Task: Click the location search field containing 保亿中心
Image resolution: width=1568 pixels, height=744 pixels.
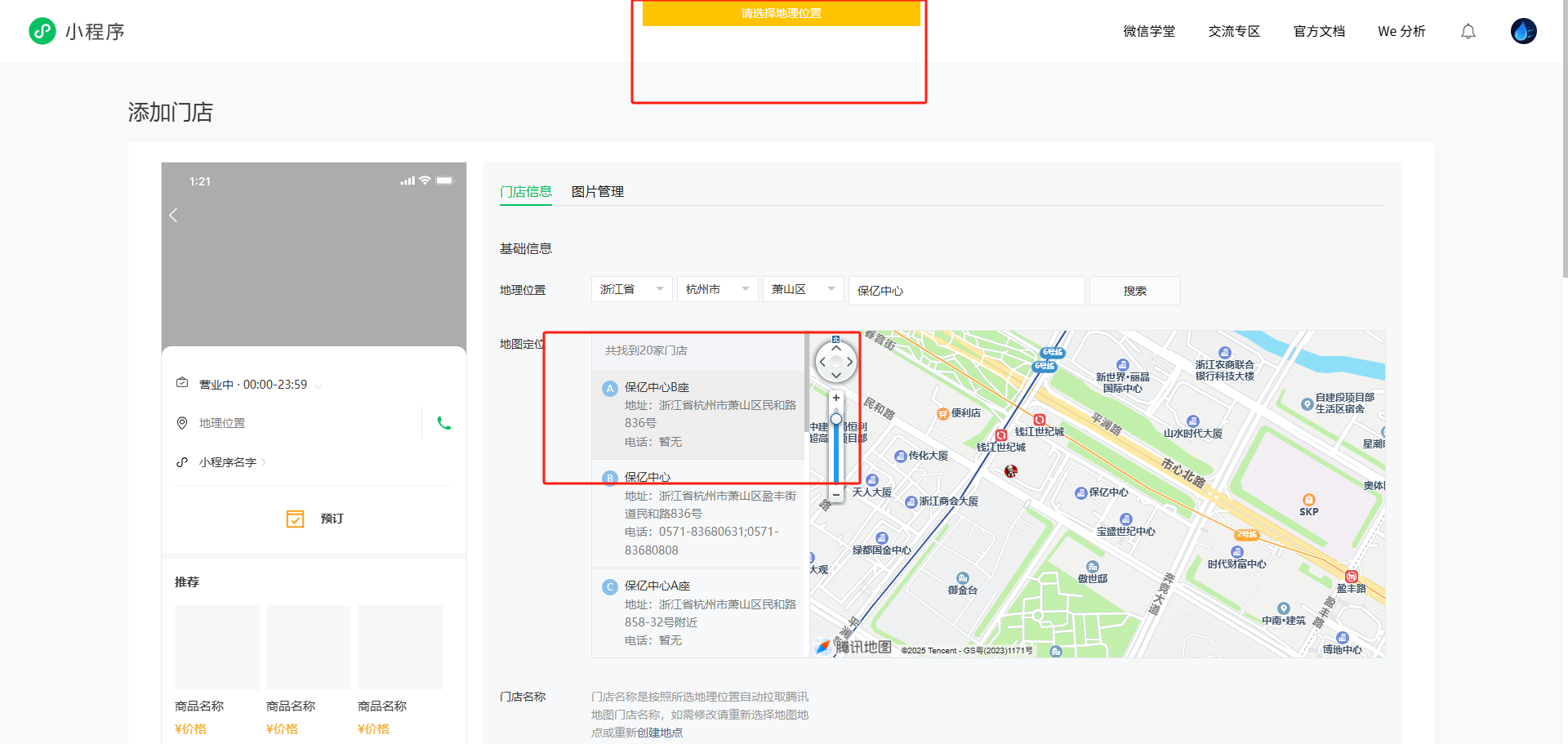Action: 967,291
